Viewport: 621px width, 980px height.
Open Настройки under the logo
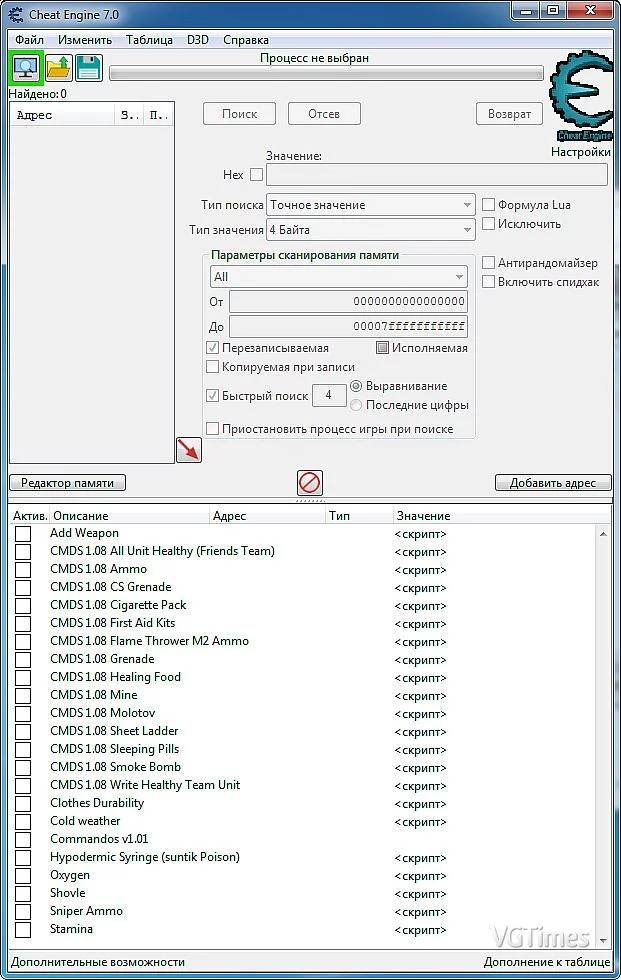pyautogui.click(x=580, y=152)
